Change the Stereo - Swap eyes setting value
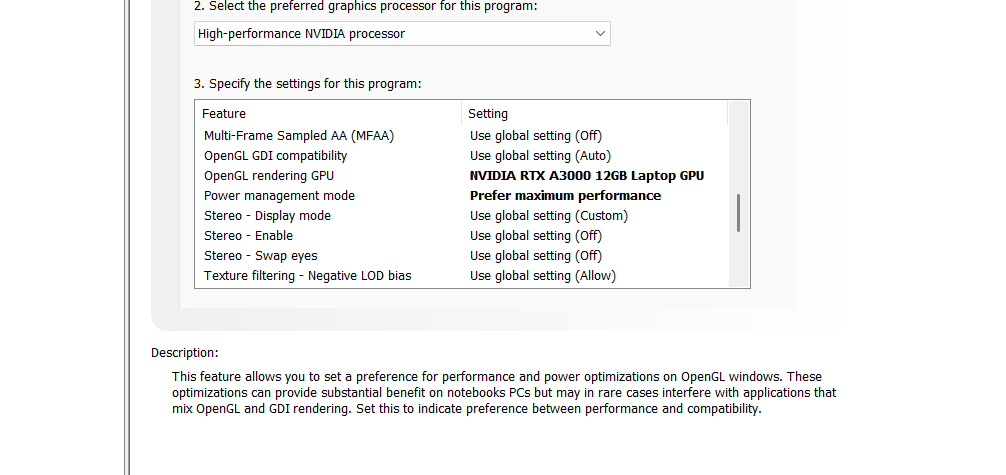This screenshot has height=475, width=1006. point(535,256)
